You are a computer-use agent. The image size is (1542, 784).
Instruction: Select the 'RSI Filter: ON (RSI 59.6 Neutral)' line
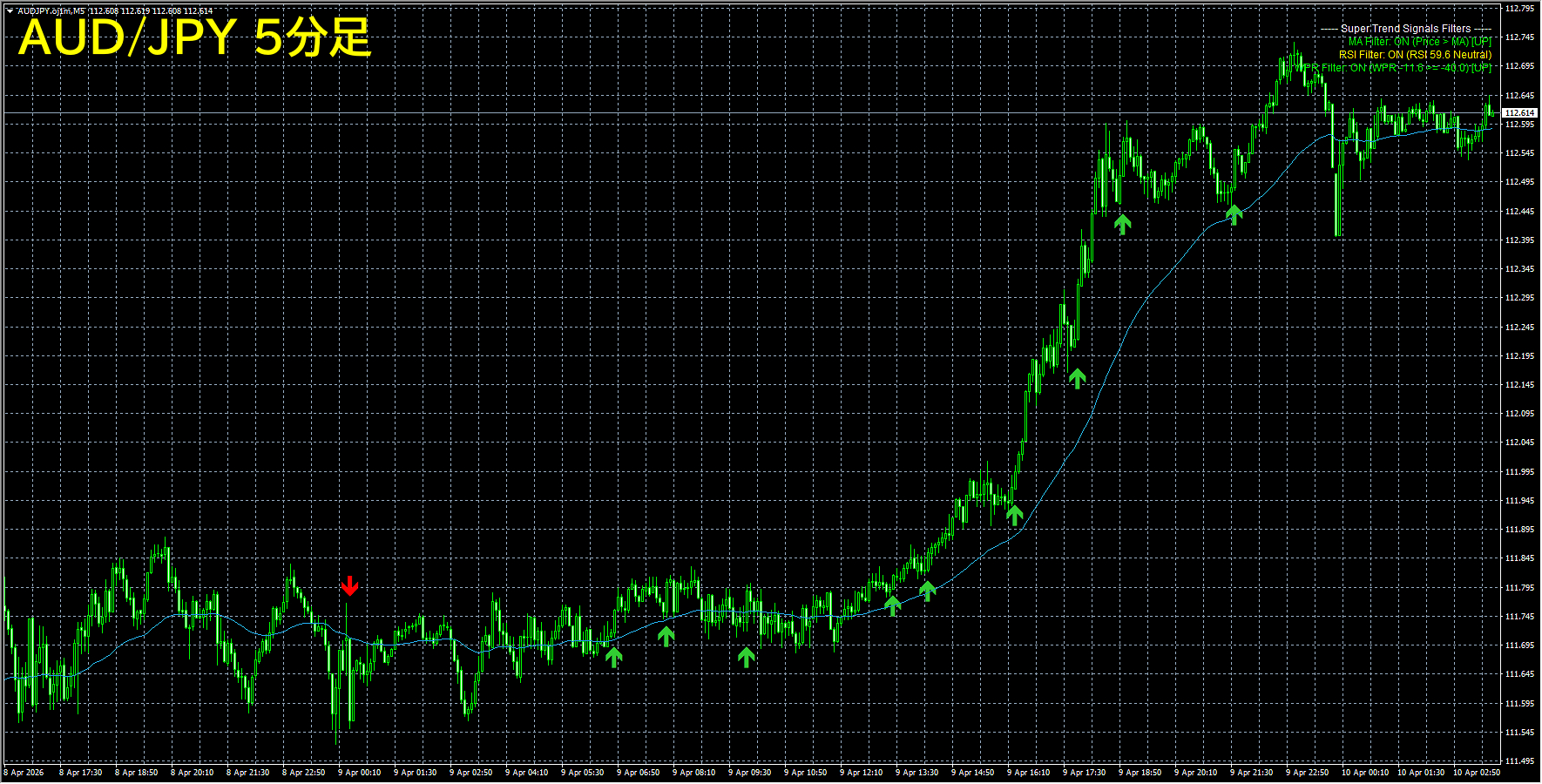(x=1416, y=55)
